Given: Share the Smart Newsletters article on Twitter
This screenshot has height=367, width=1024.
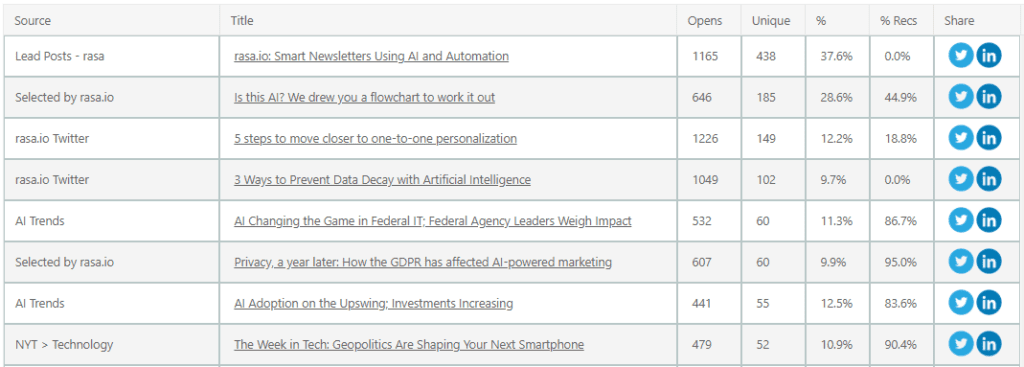Looking at the screenshot, I should [x=961, y=56].
